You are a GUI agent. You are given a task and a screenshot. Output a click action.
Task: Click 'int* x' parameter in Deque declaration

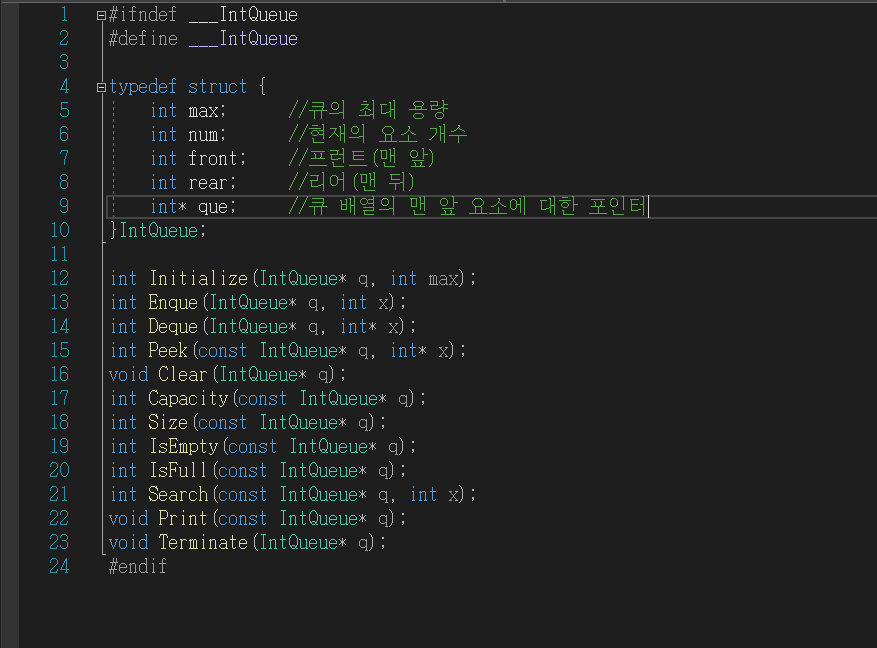pos(371,327)
